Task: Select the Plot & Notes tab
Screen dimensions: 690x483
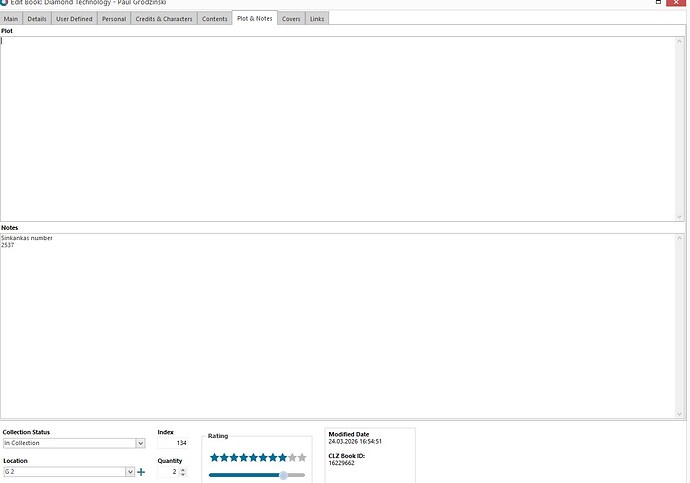Action: point(255,18)
